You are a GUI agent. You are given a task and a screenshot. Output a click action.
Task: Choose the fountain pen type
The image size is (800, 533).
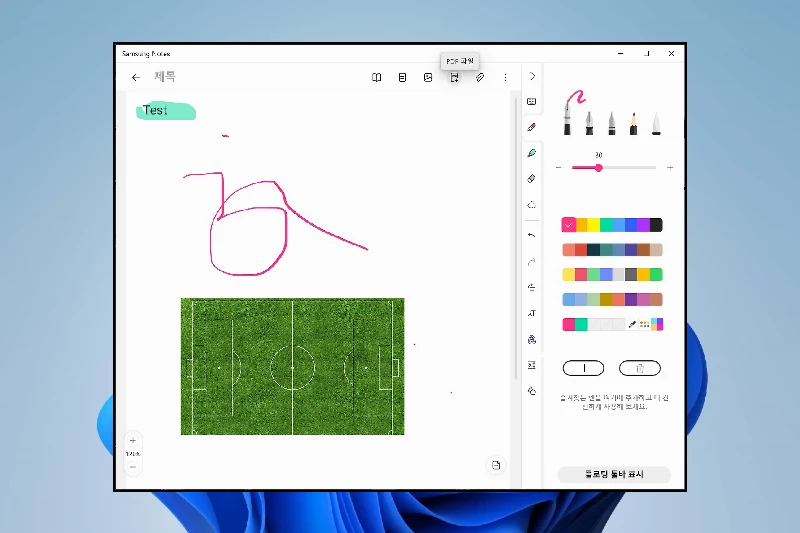click(x=589, y=123)
